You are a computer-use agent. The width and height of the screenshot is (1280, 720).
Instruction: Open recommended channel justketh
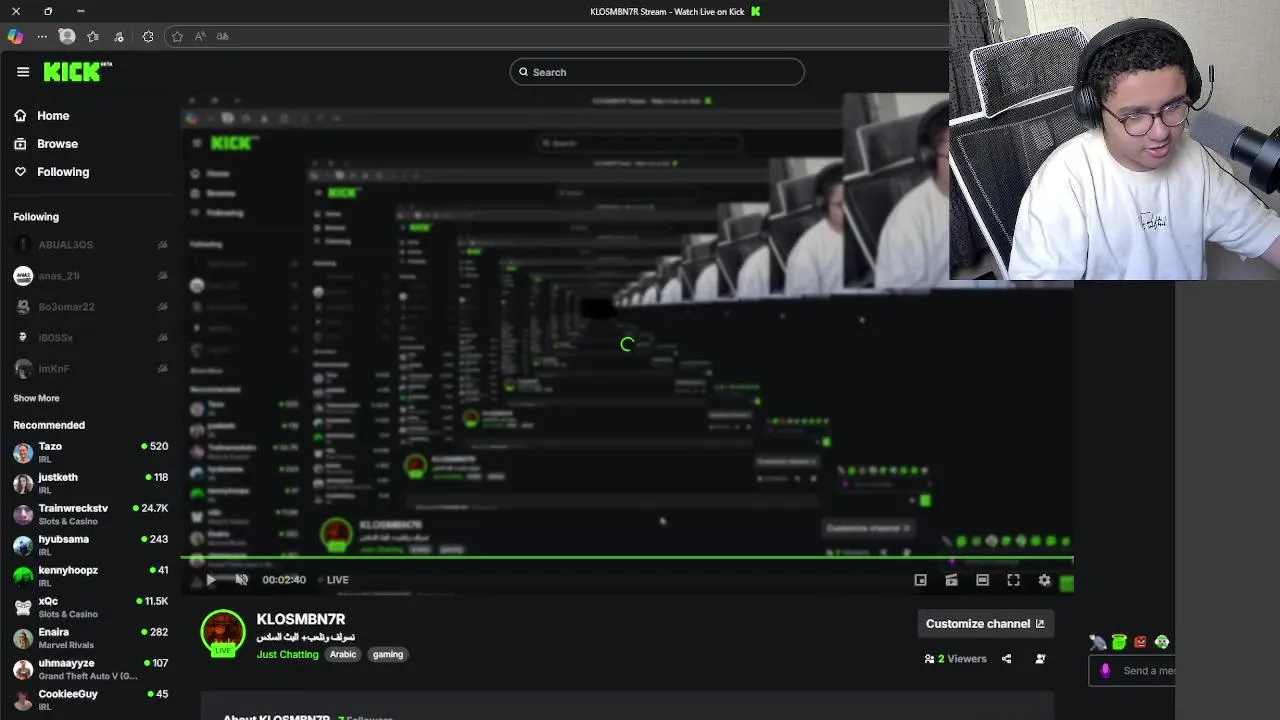coord(90,483)
